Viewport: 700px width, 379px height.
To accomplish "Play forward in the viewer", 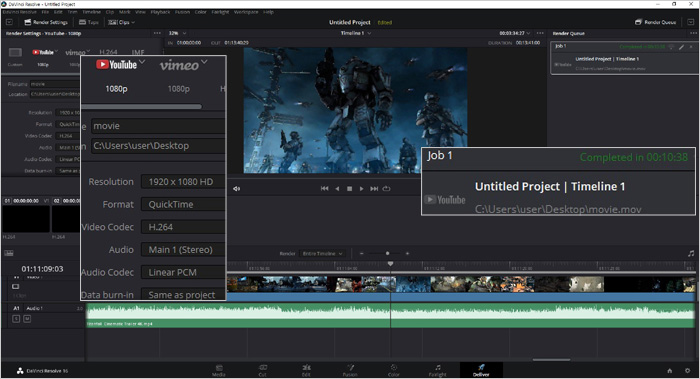I will [x=362, y=189].
